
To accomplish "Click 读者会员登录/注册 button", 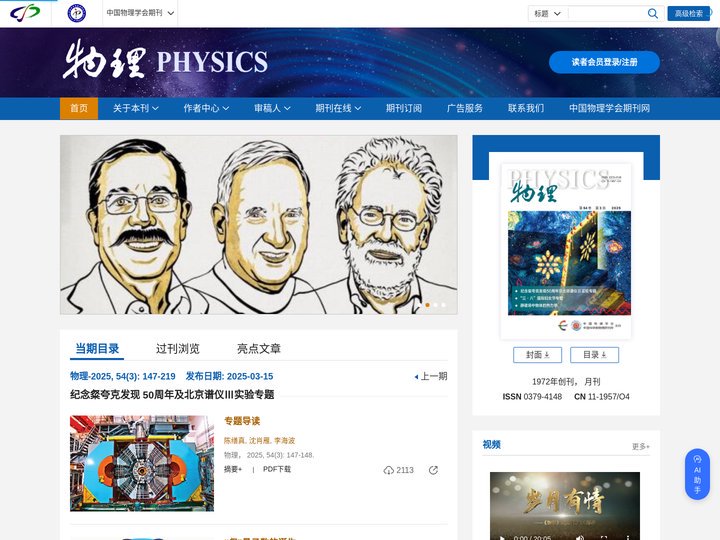I will 604,62.
